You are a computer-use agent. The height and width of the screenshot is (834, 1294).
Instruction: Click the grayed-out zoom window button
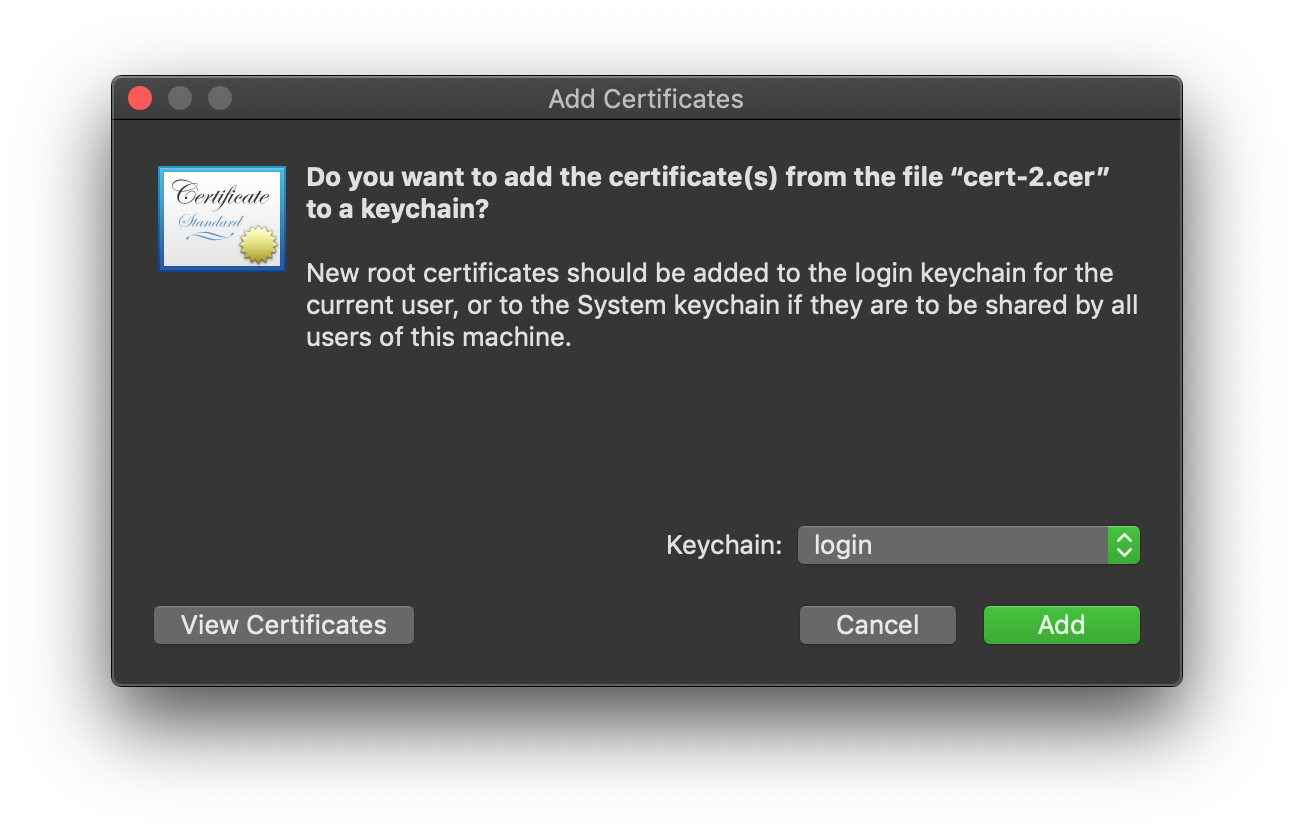coord(220,98)
